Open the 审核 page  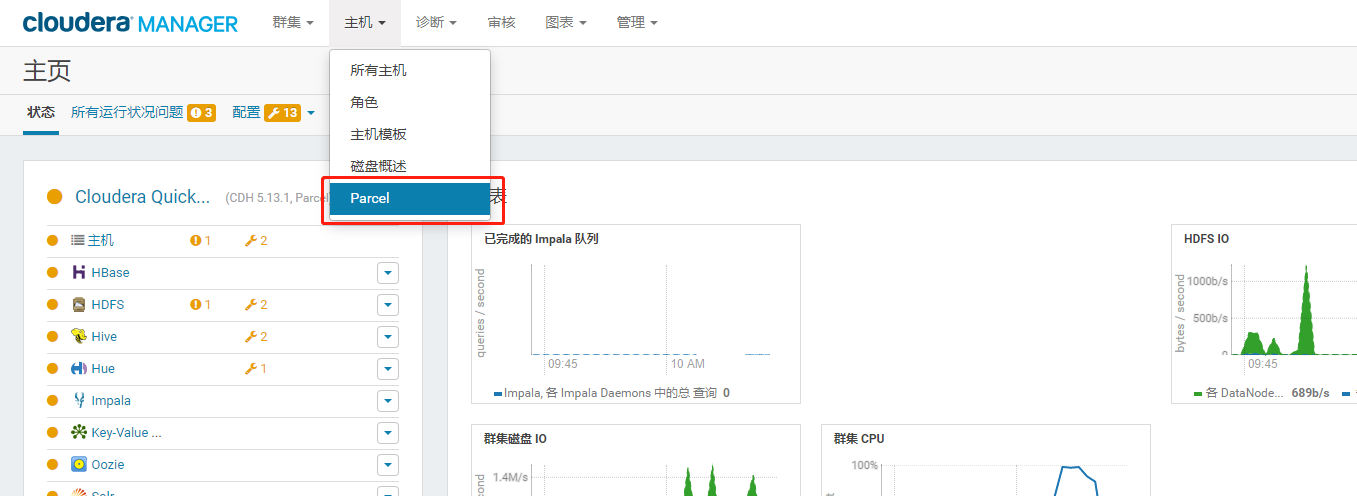point(501,22)
